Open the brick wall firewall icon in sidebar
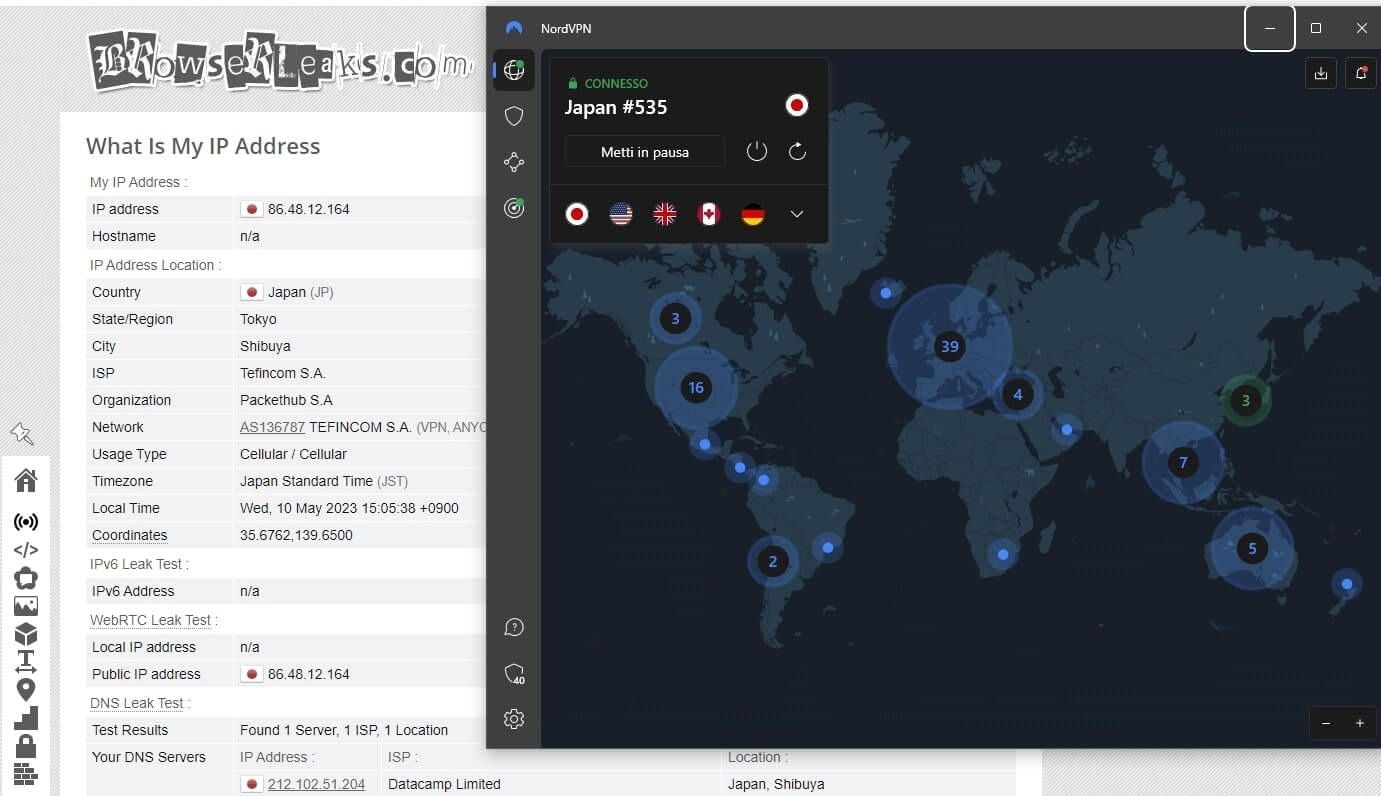1381x796 pixels. click(x=26, y=774)
